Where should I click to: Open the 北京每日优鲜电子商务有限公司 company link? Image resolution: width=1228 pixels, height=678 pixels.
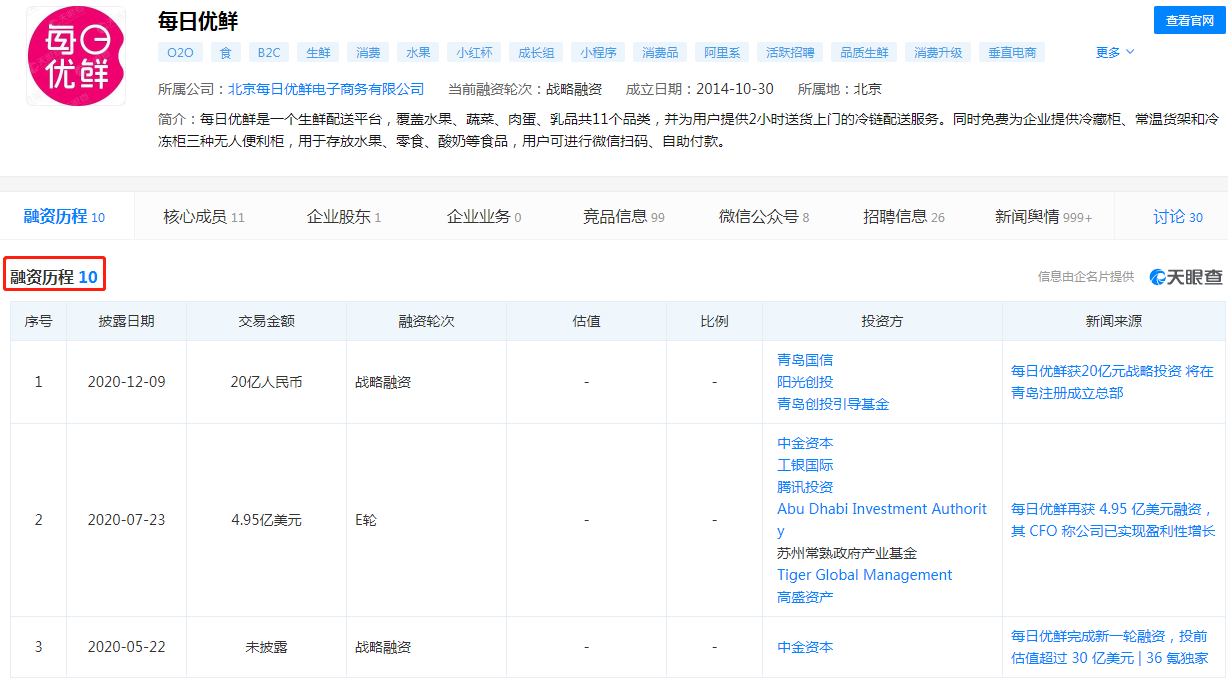point(326,89)
